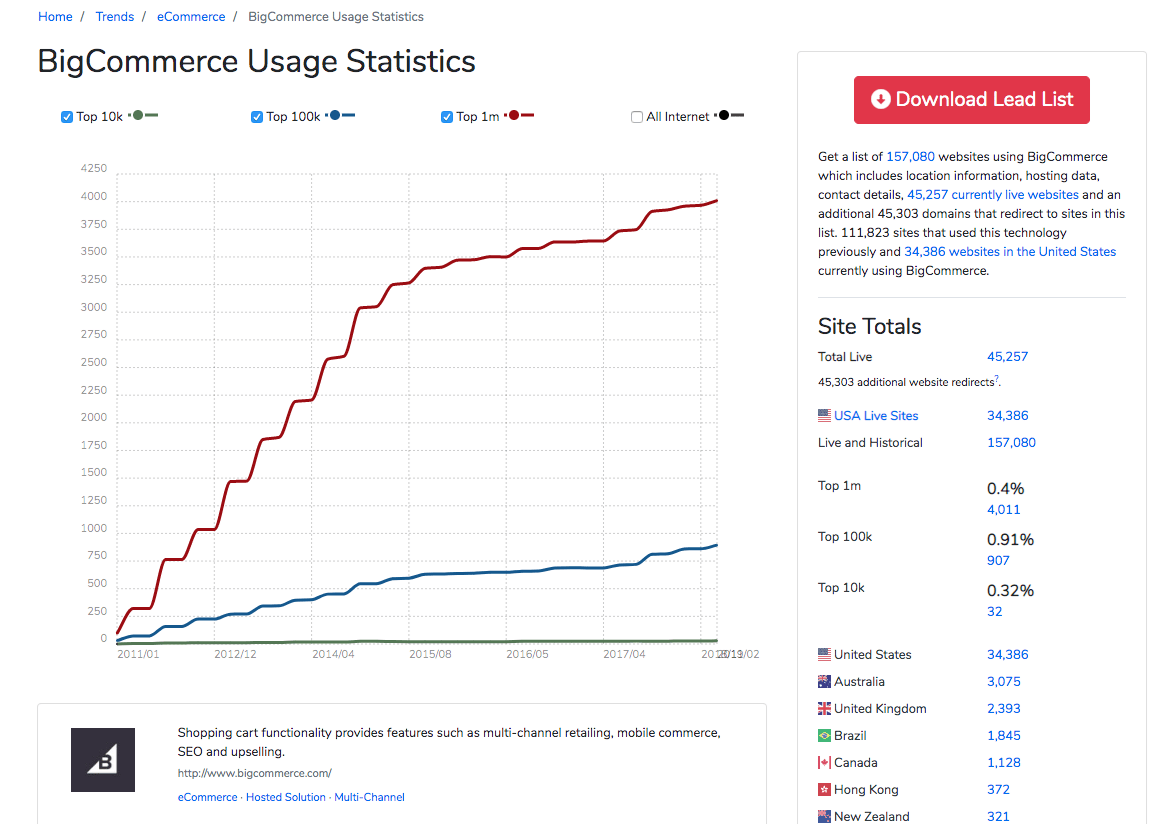
Task: Click the BigCommerce logo thumbnail
Action: (103, 760)
